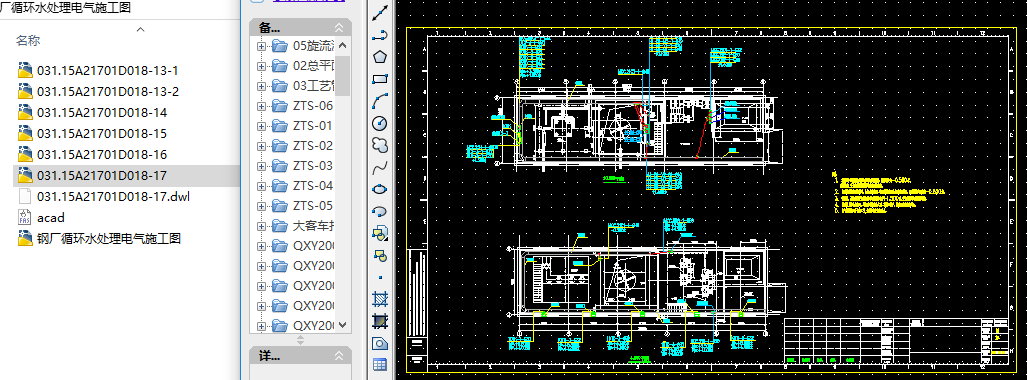Expand the 大客车 tree node

pyautogui.click(x=261, y=226)
